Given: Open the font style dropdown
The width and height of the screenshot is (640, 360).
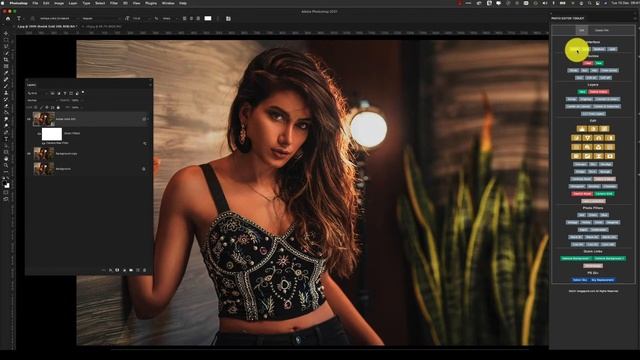Looking at the screenshot, I should point(102,18).
